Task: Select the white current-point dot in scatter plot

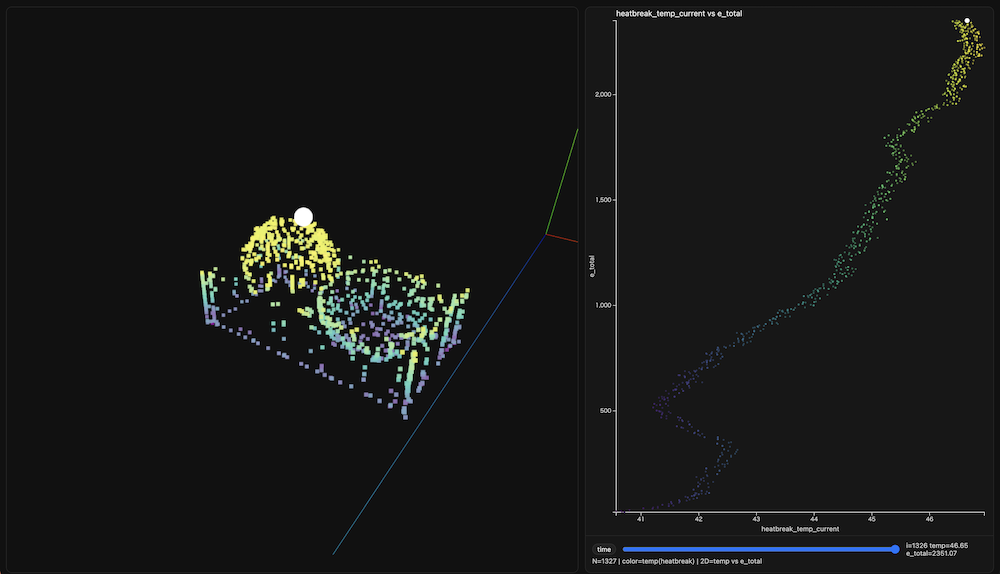Action: pyautogui.click(x=967, y=20)
